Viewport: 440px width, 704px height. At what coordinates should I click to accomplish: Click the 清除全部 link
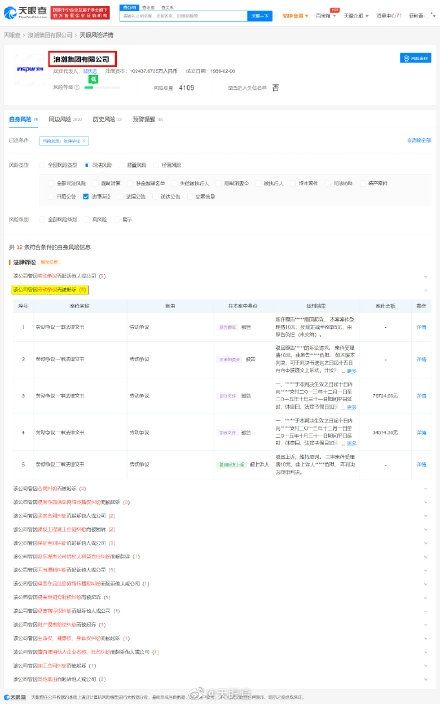click(419, 141)
